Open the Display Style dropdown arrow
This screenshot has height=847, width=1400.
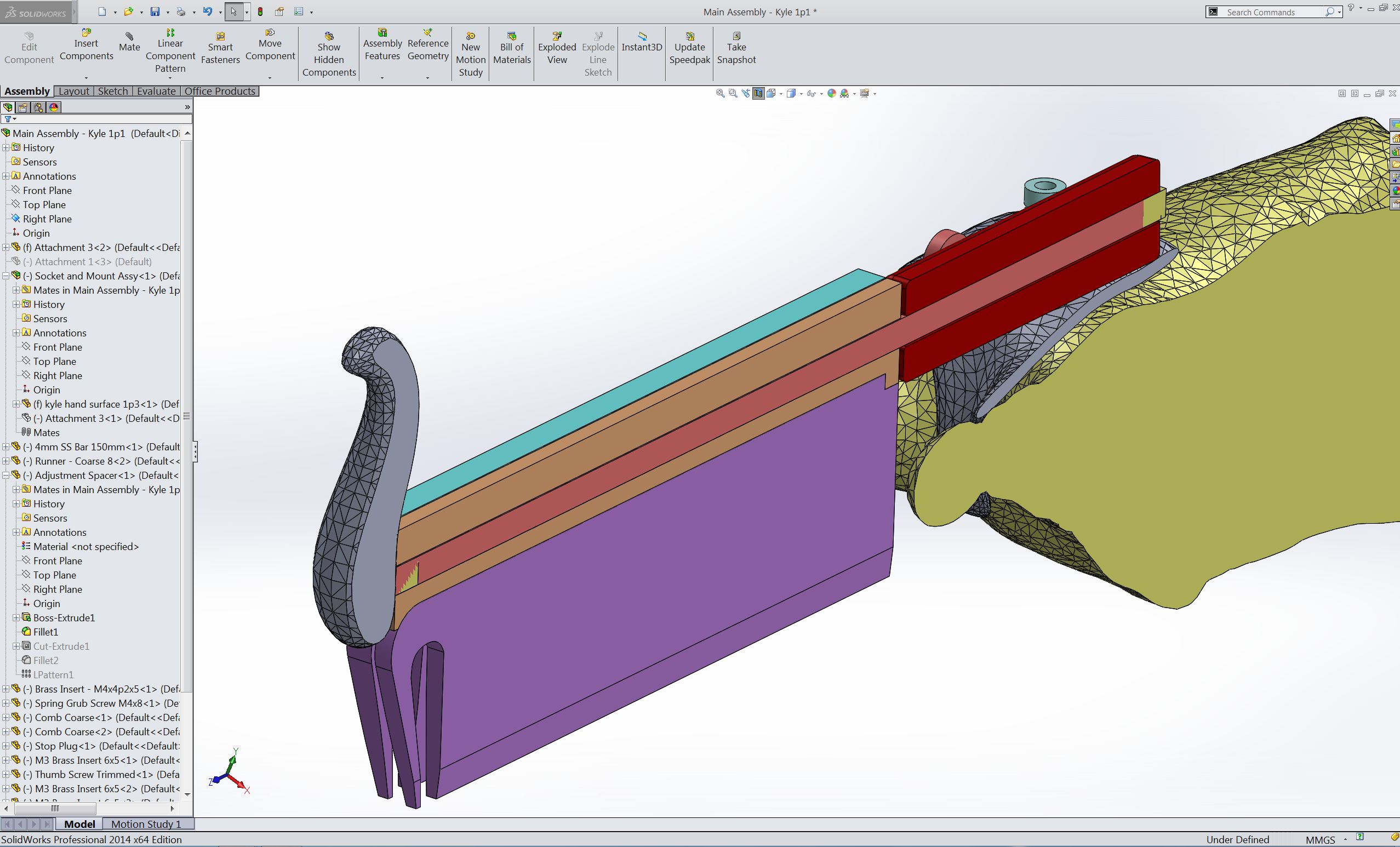click(x=801, y=94)
